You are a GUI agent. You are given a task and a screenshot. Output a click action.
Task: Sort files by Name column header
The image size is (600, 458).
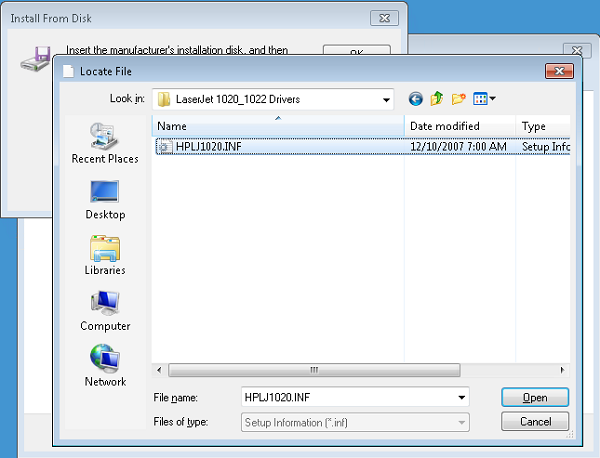point(278,126)
